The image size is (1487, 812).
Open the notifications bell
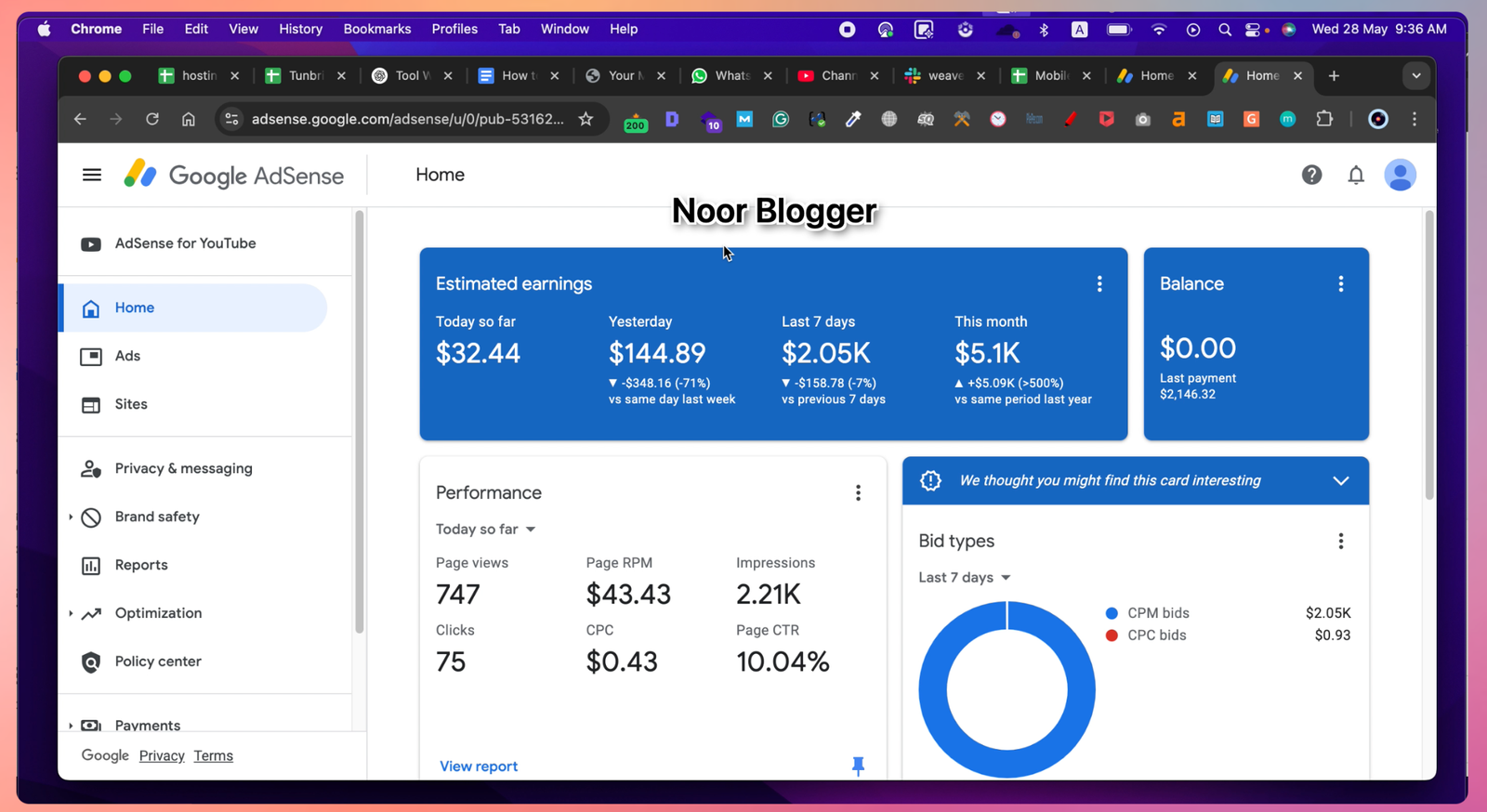tap(1356, 175)
